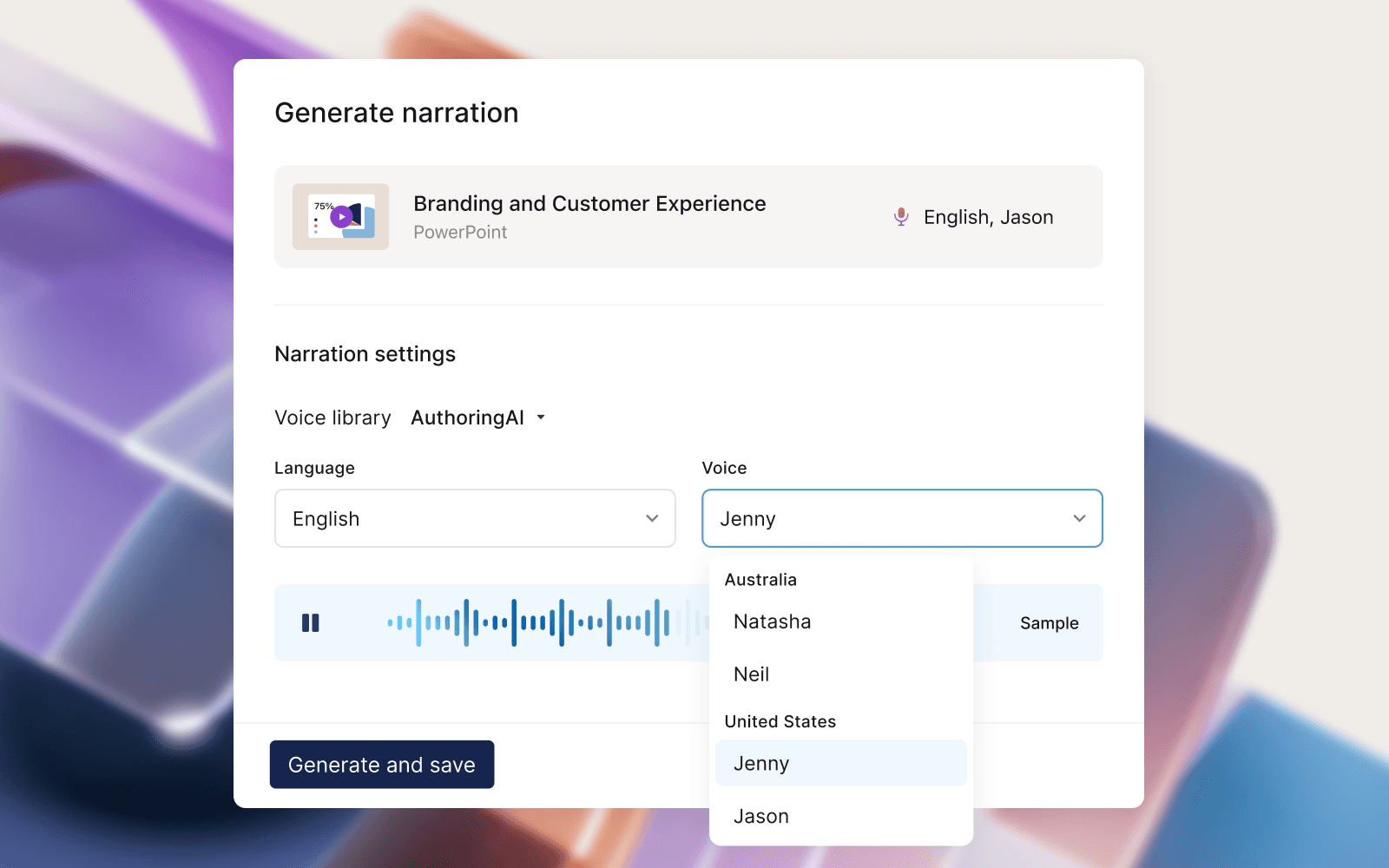Image resolution: width=1389 pixels, height=868 pixels.
Task: Click the Language field label
Action: point(314,468)
